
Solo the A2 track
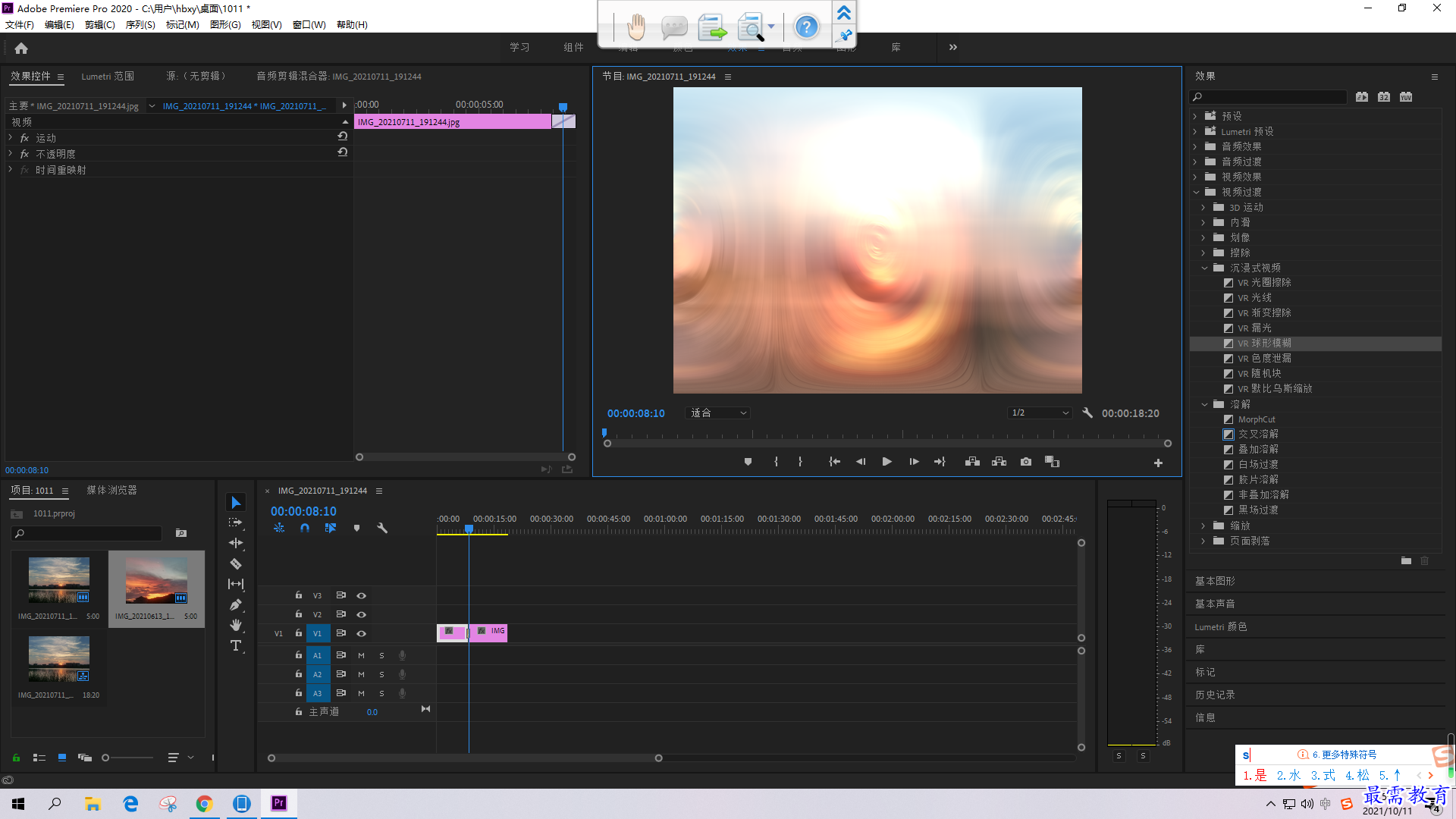381,674
